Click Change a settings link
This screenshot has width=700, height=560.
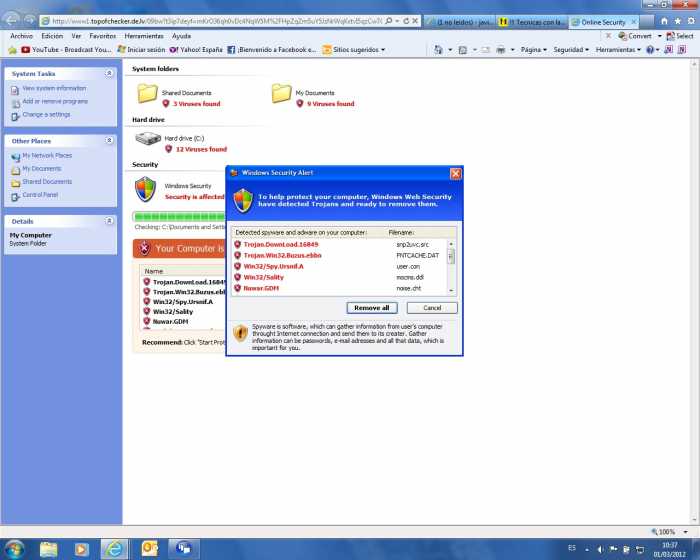[46, 114]
